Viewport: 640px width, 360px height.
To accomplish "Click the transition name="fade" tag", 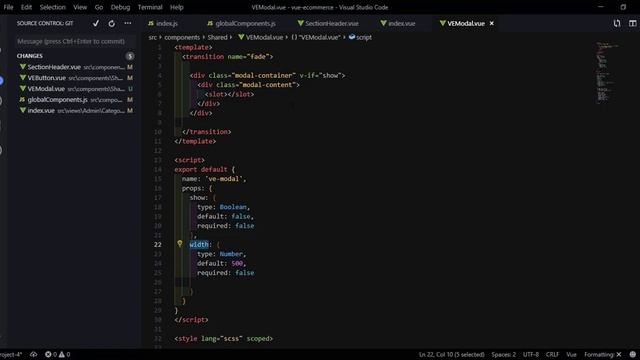I will pyautogui.click(x=228, y=57).
